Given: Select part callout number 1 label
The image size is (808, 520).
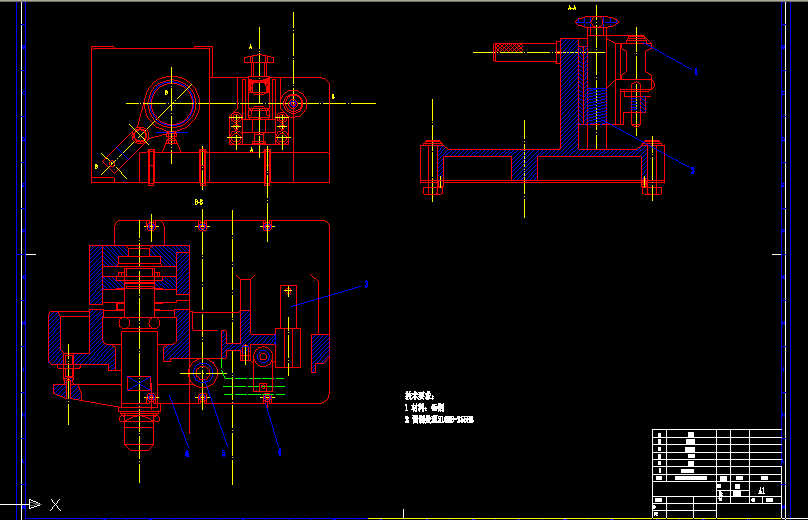Looking at the screenshot, I should point(696,72).
